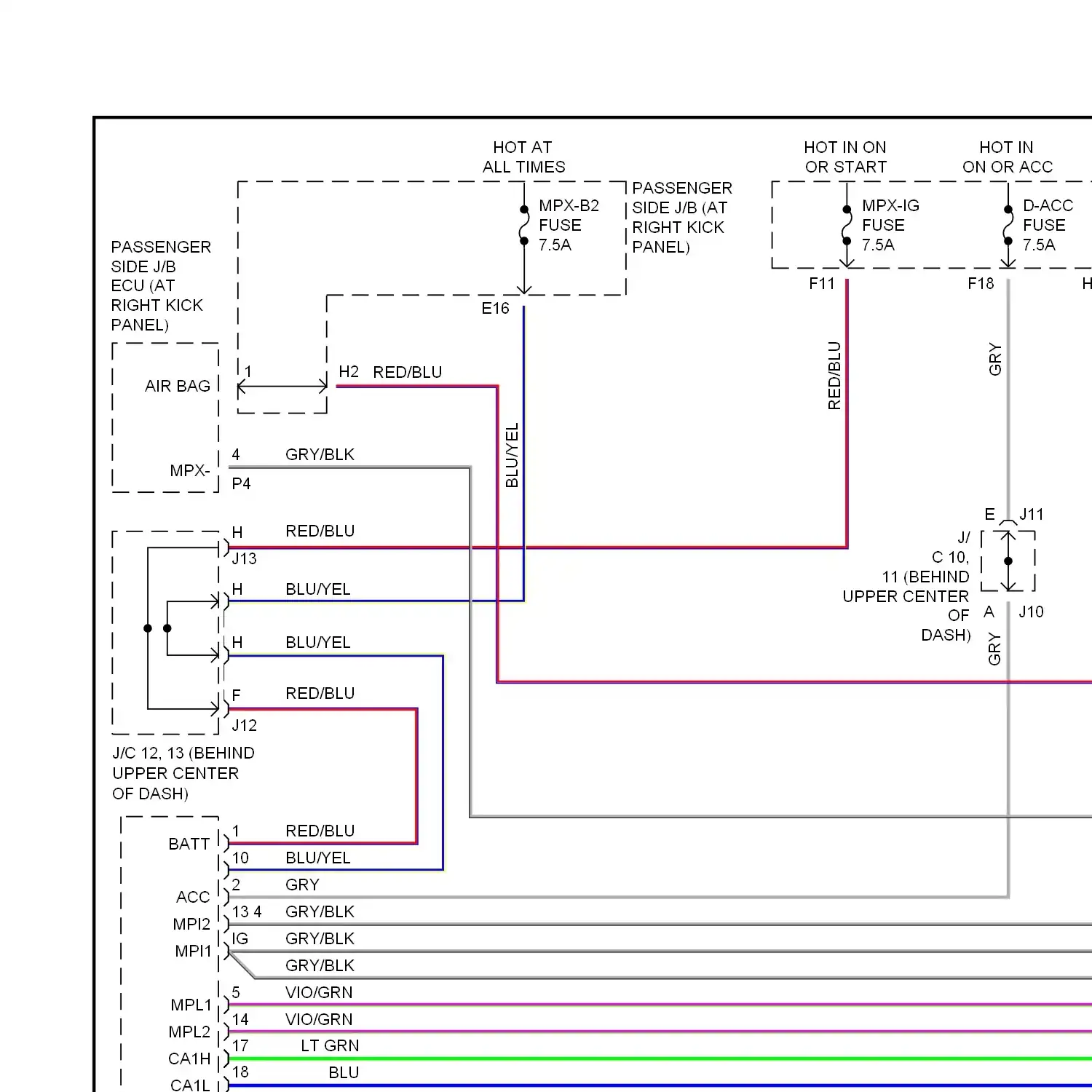Click connector label 'J11'
1092x1092 pixels.
click(1032, 515)
